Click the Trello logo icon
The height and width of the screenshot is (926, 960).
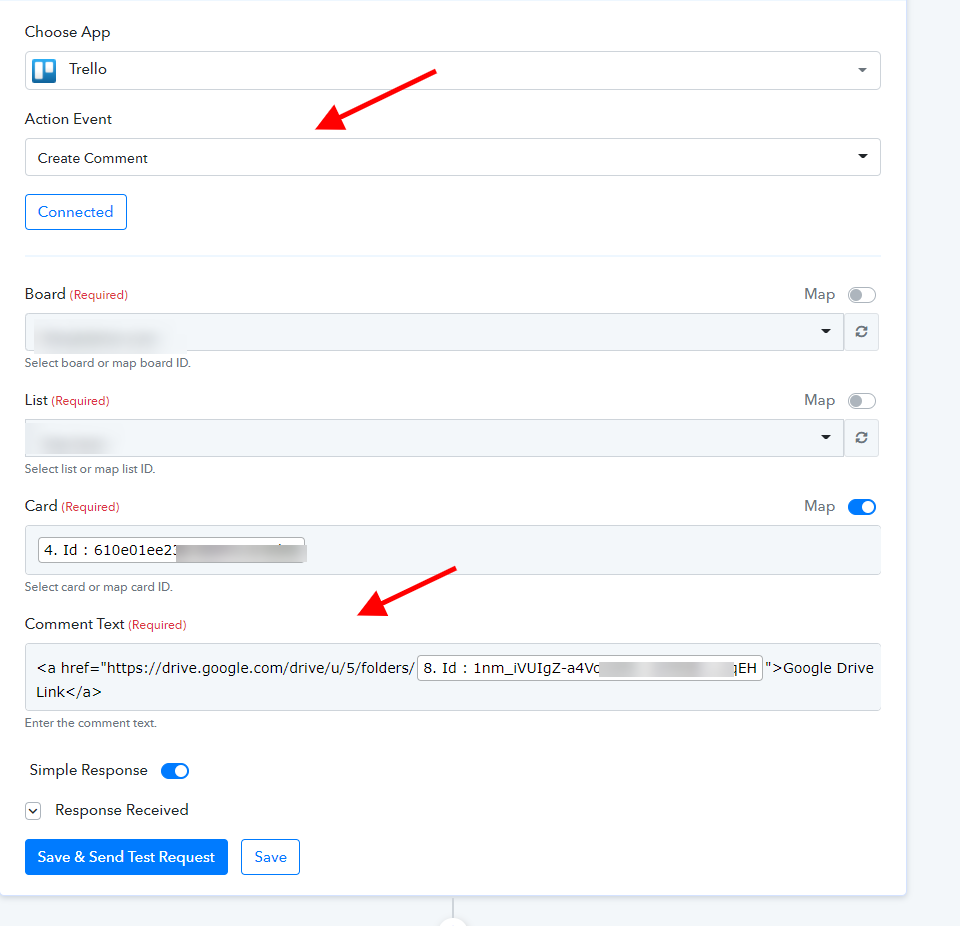pyautogui.click(x=44, y=70)
